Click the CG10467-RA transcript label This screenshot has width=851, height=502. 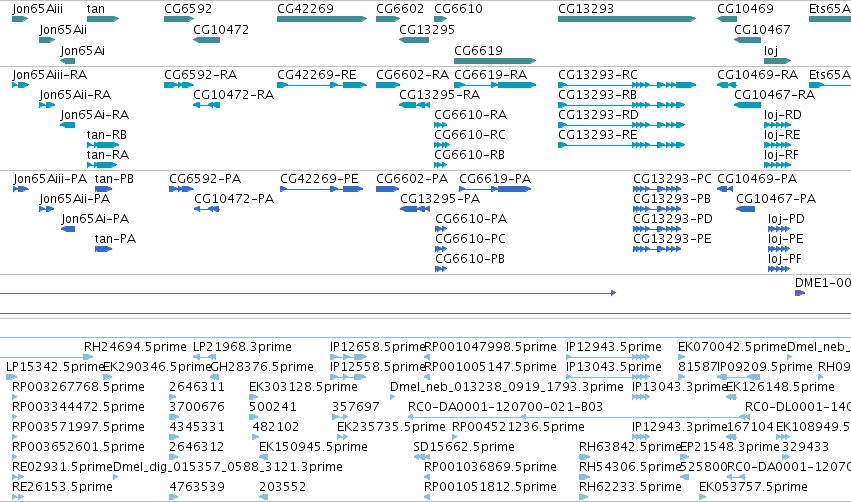774,95
